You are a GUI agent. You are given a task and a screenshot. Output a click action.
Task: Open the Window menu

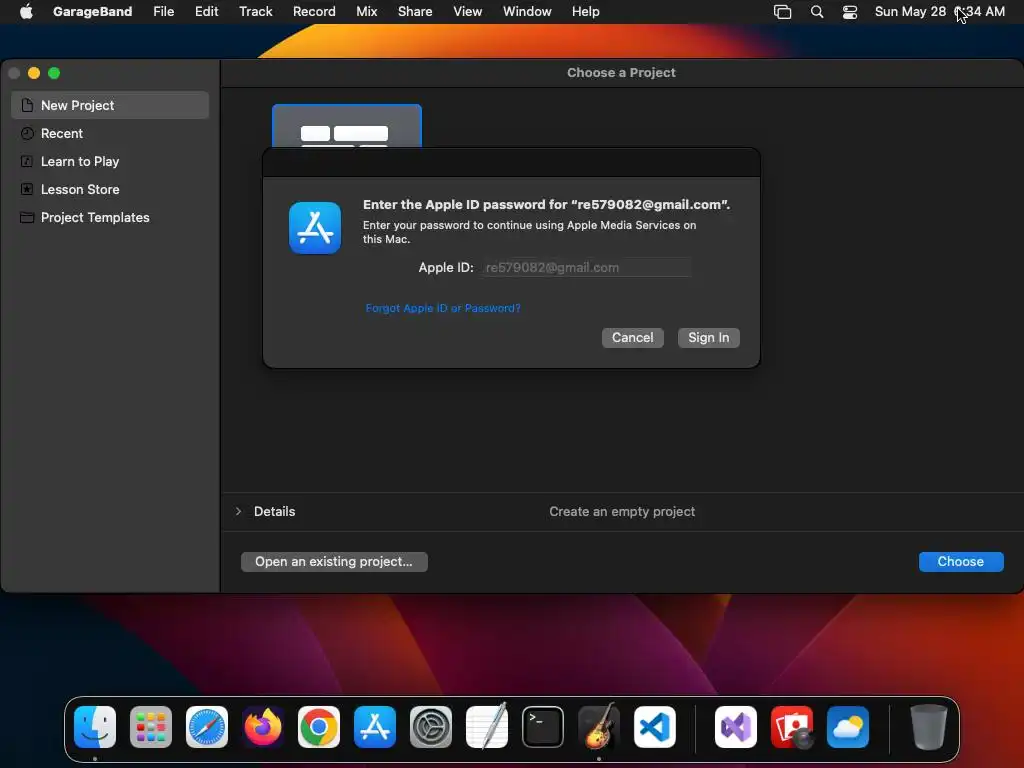527,12
